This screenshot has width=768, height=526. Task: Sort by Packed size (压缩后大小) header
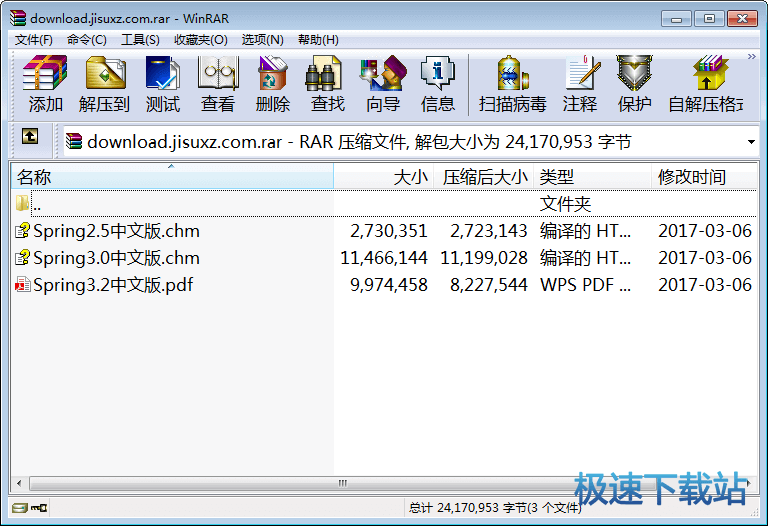point(483,177)
